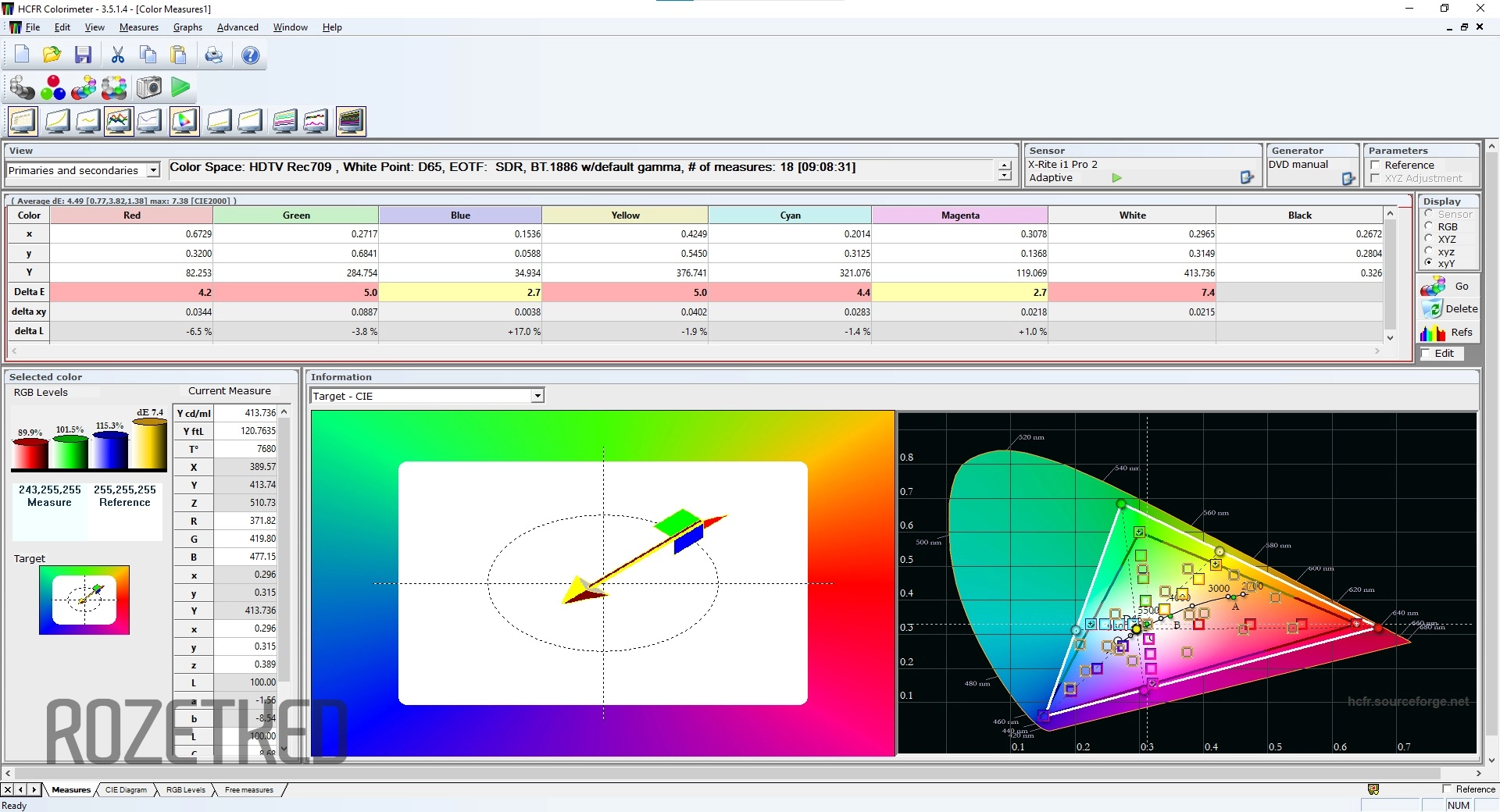Select the RGB display radio button

click(1429, 226)
